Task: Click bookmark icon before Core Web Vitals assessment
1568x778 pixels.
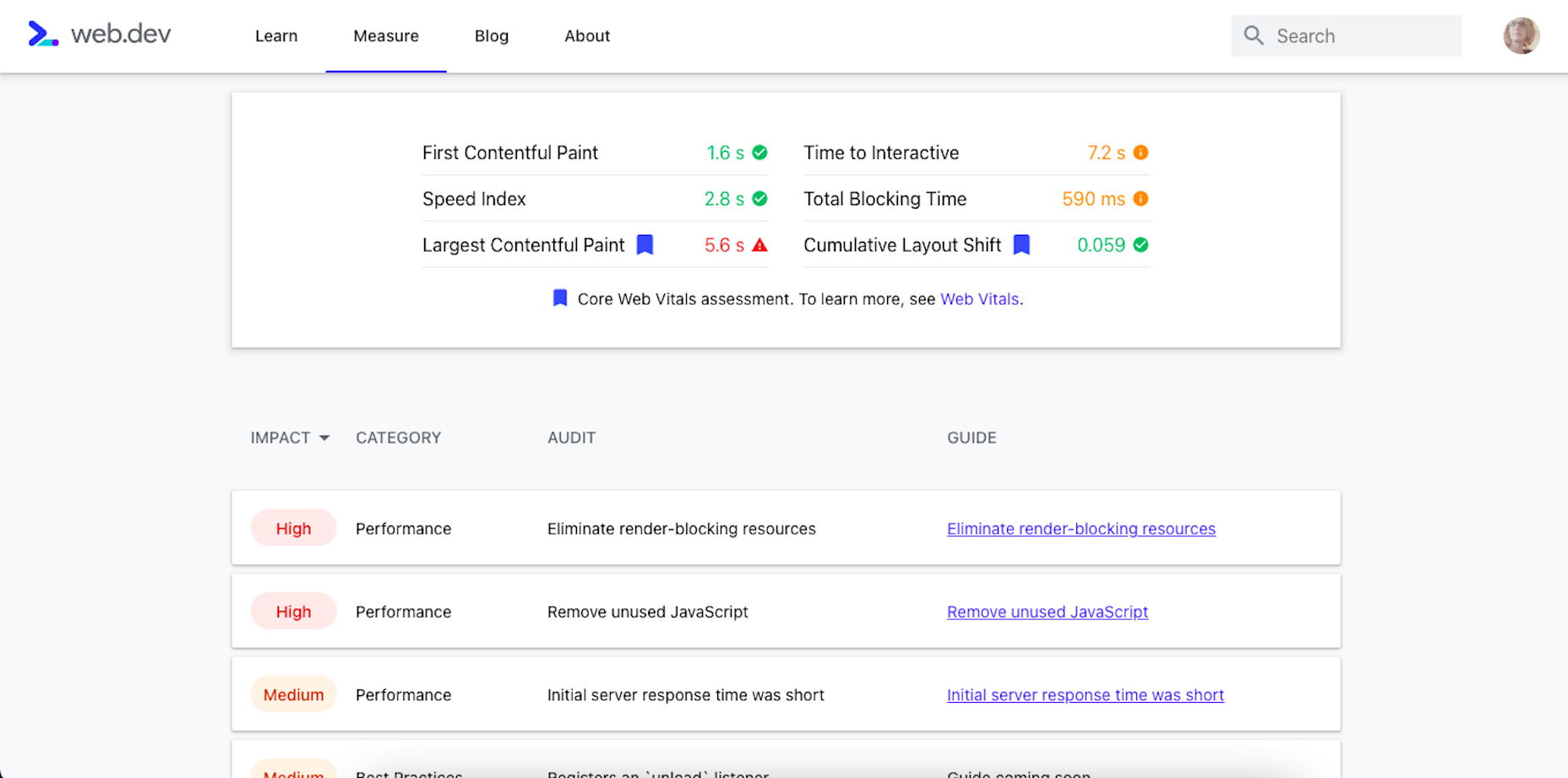Action: 559,298
